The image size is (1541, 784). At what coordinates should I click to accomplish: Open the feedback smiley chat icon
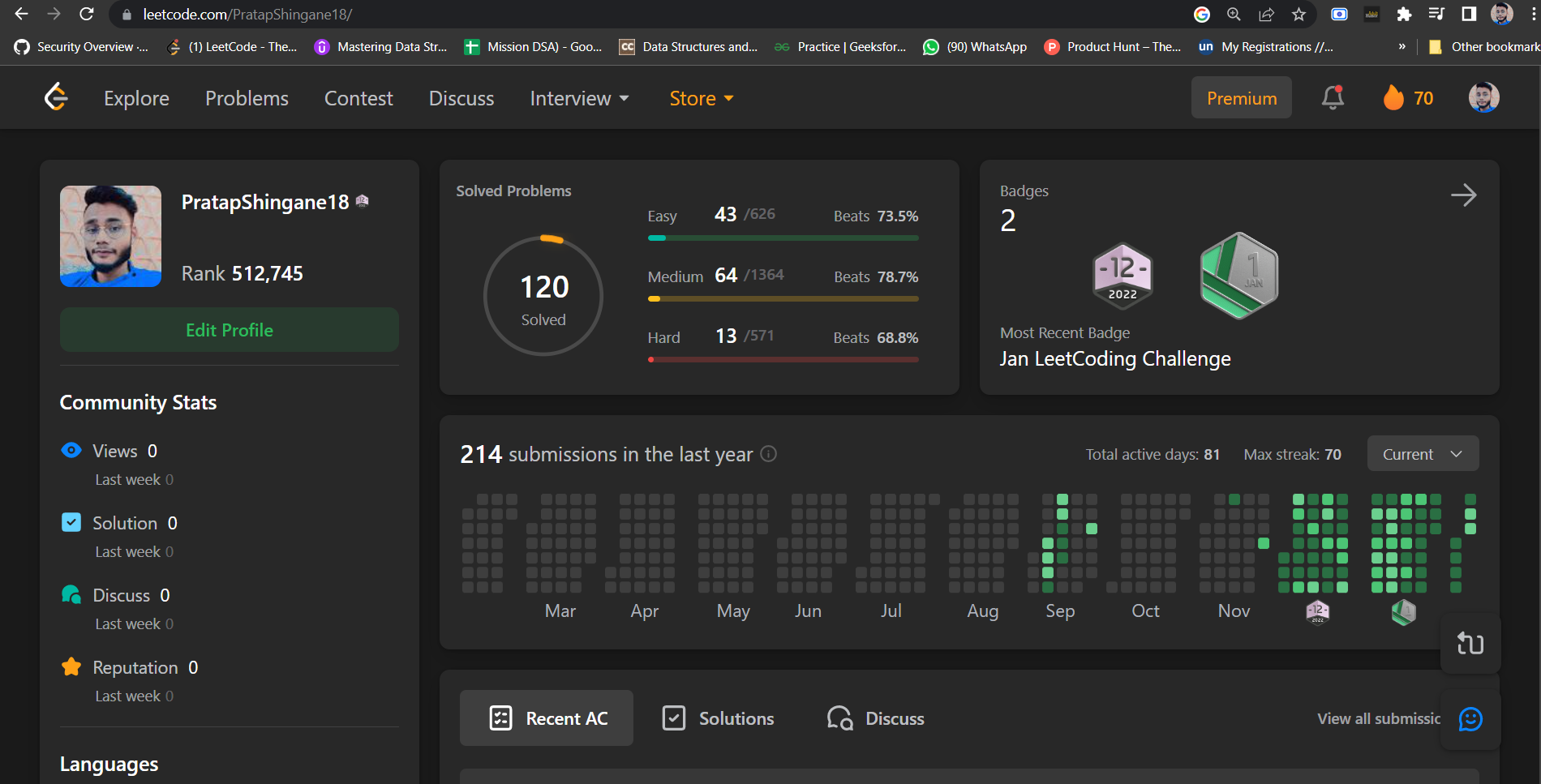1470,719
